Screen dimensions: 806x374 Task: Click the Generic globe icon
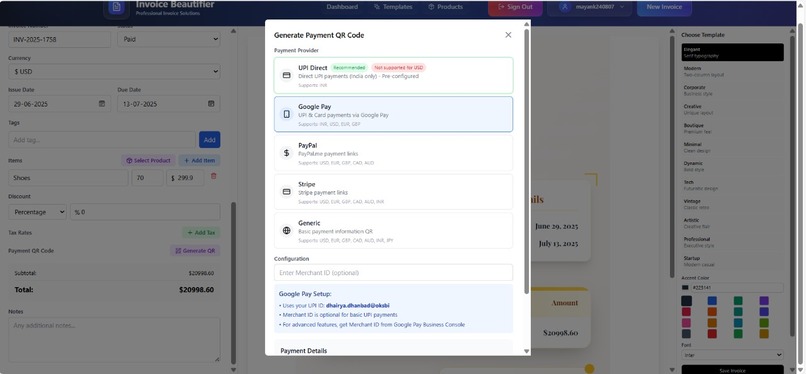pyautogui.click(x=287, y=230)
